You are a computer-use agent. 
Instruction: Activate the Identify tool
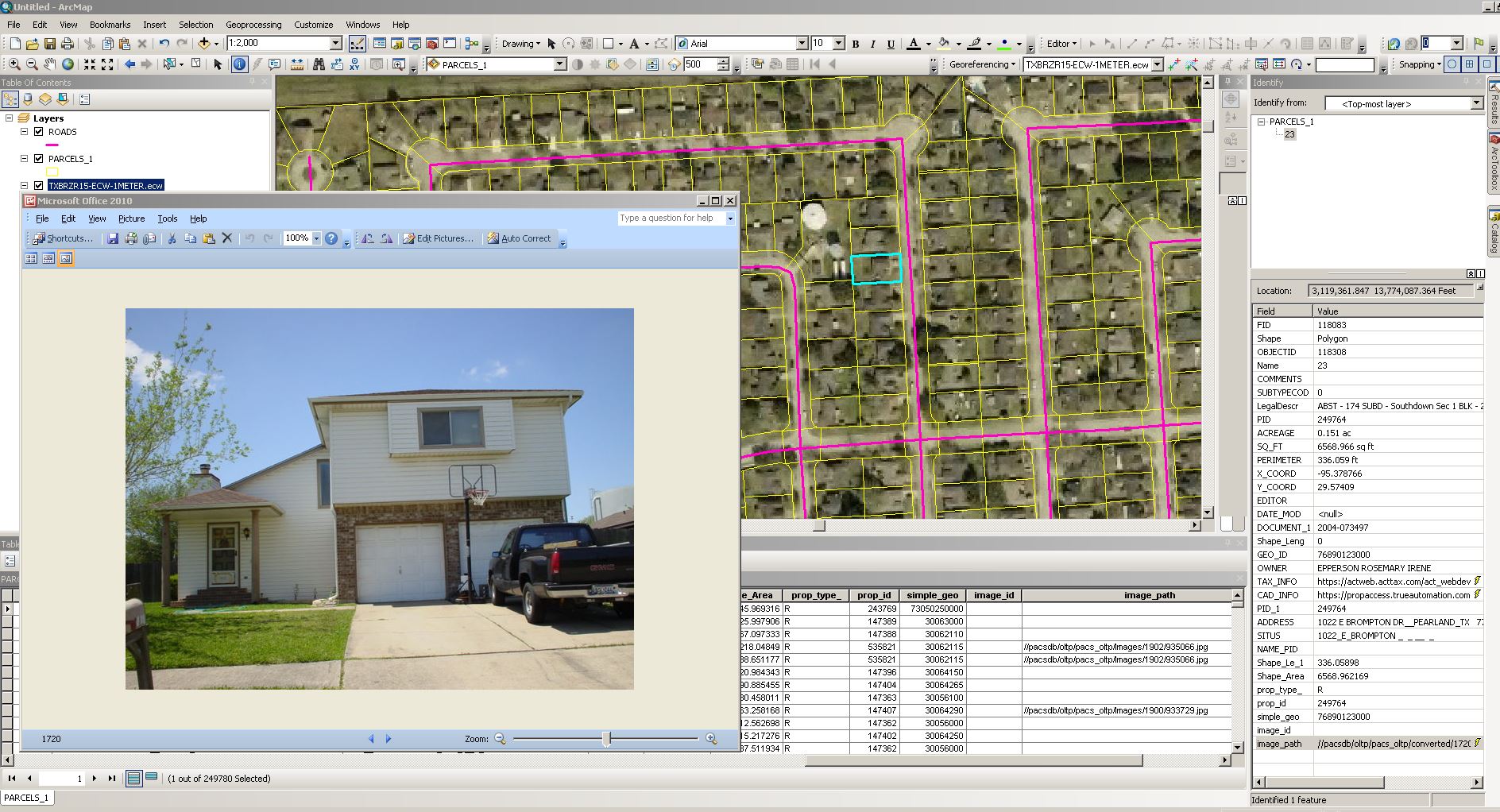239,64
